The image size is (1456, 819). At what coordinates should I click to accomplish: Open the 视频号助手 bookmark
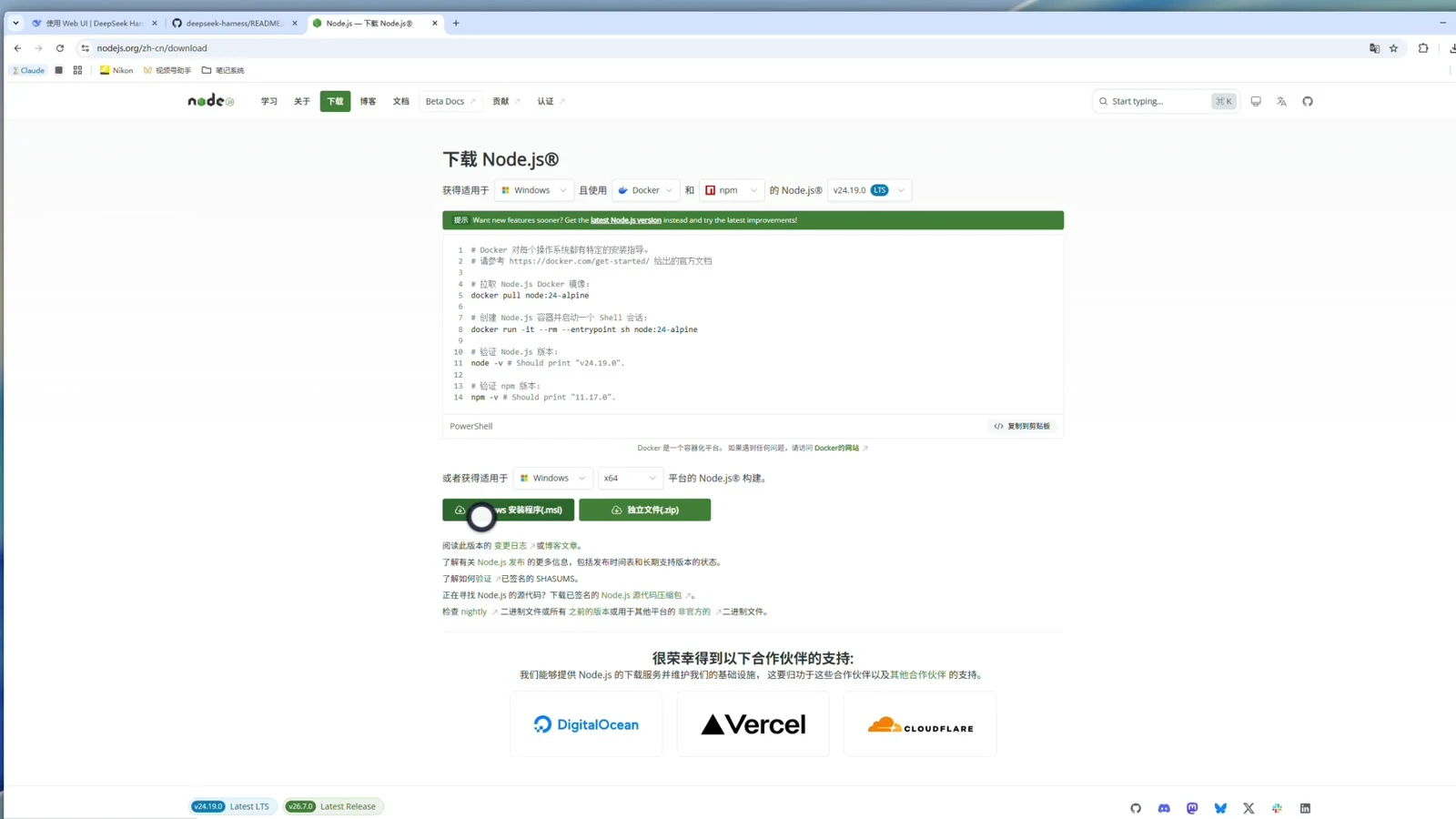click(167, 70)
